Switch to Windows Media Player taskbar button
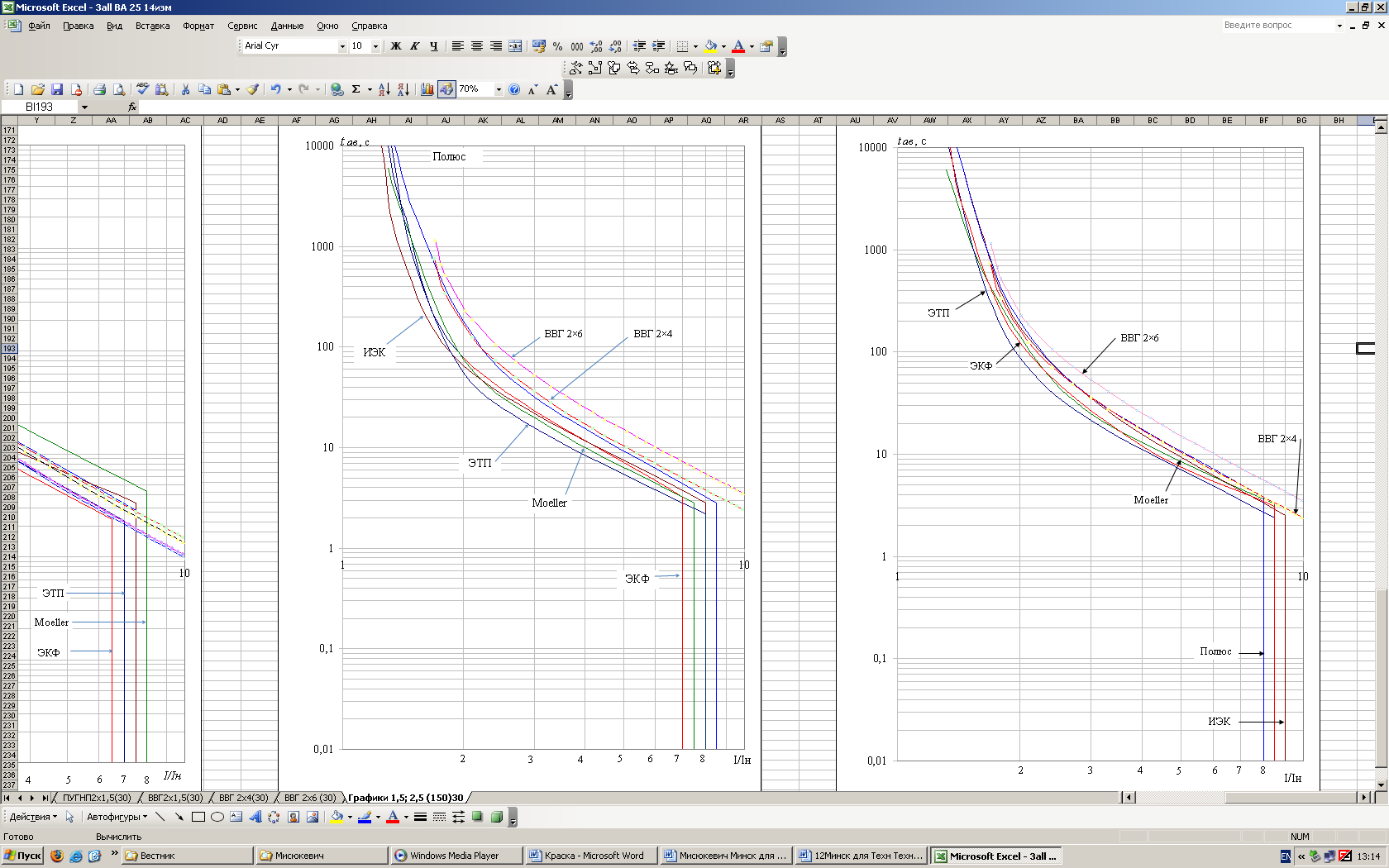This screenshot has height=868, width=1389. 454,856
